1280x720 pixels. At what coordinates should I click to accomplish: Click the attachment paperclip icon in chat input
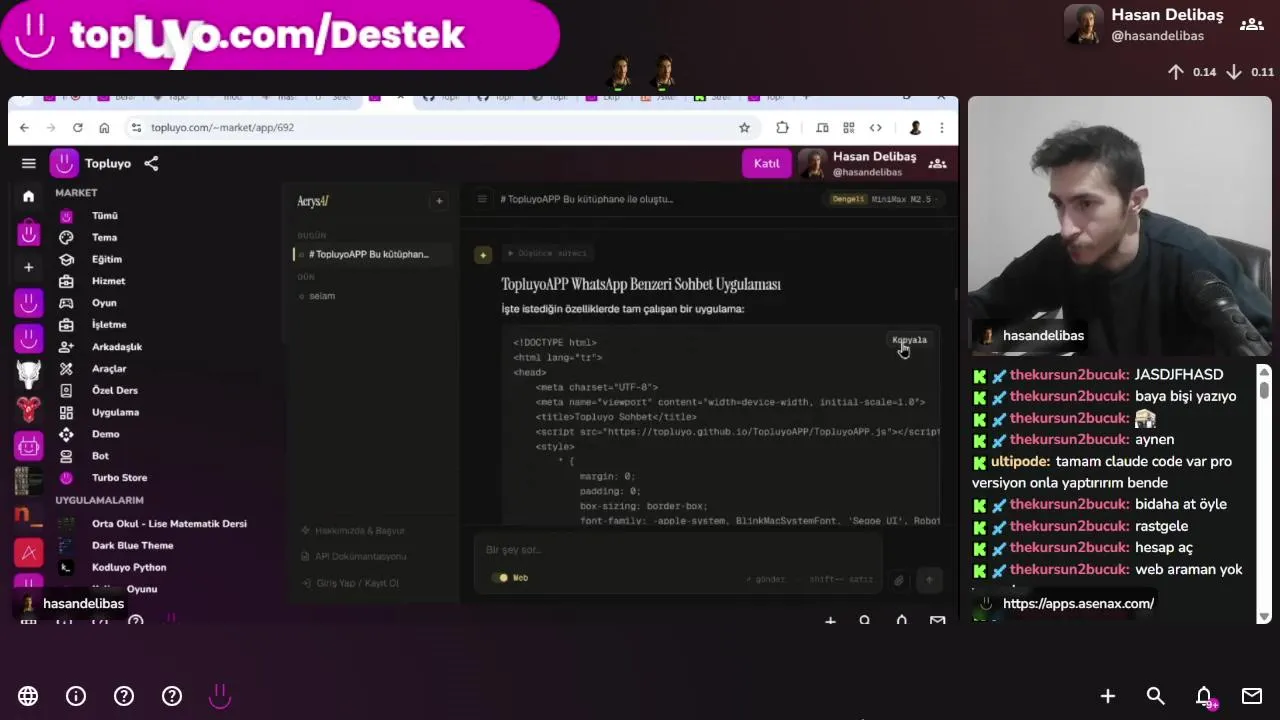coord(899,580)
